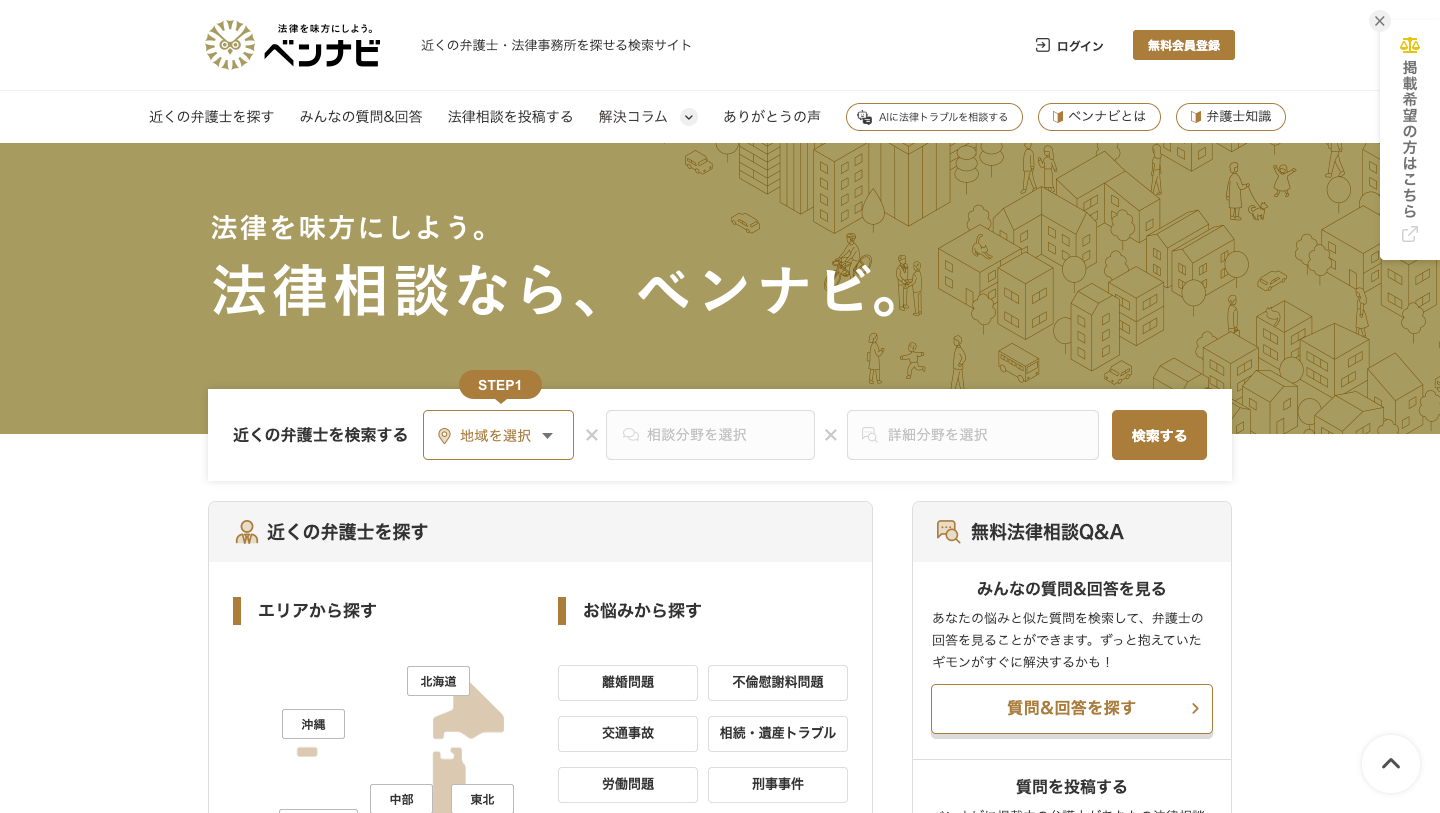Screen dimensions: 1440x813
Task: Choose the 離婚問題 category
Action: (627, 682)
